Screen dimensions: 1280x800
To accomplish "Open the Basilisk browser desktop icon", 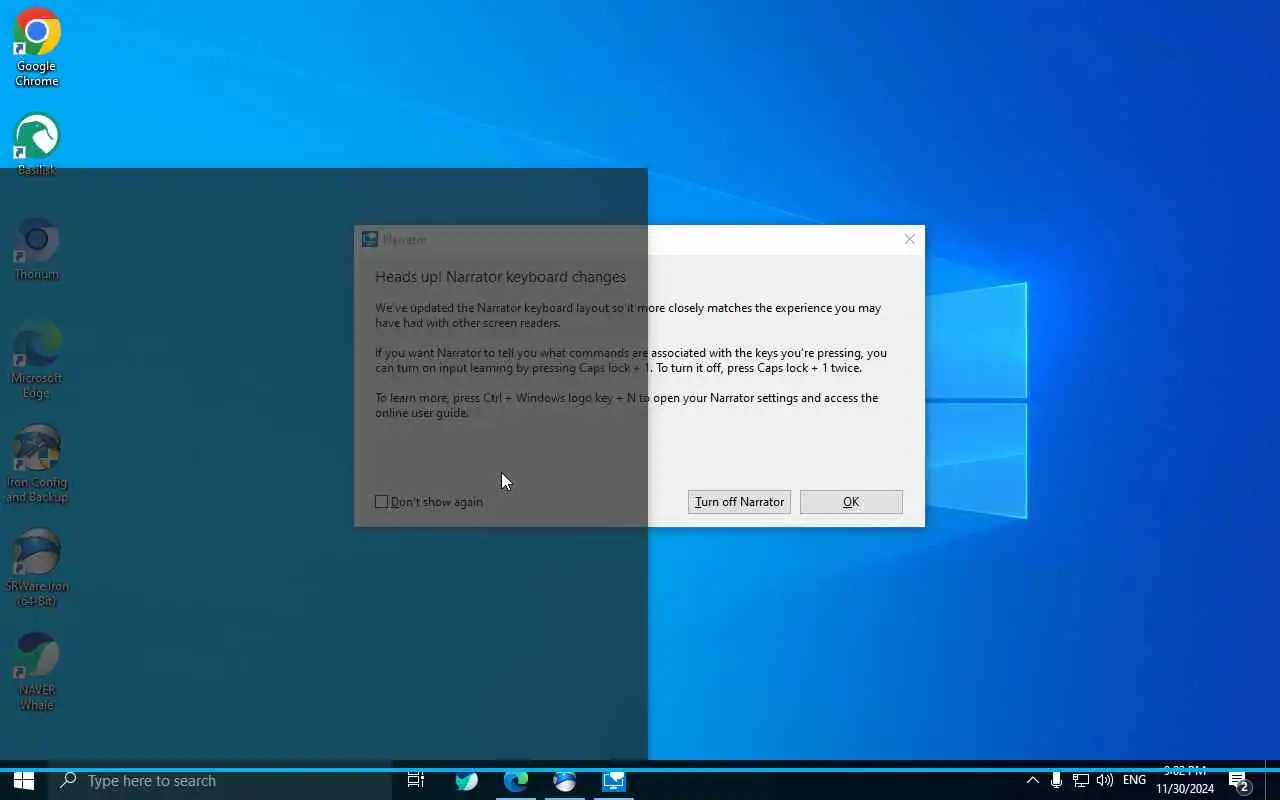I will (37, 145).
